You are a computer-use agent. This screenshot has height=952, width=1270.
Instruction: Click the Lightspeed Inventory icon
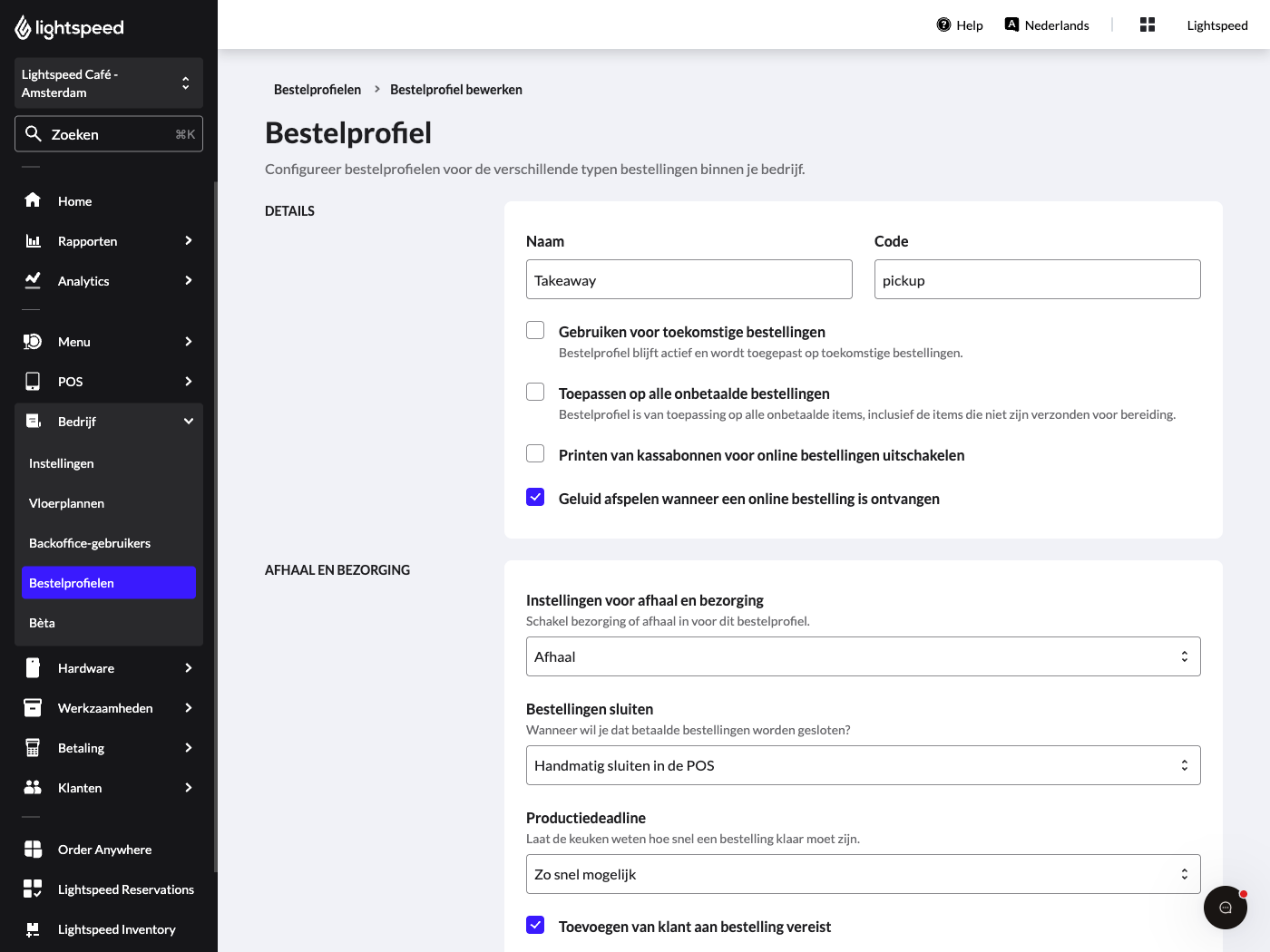pos(33,928)
